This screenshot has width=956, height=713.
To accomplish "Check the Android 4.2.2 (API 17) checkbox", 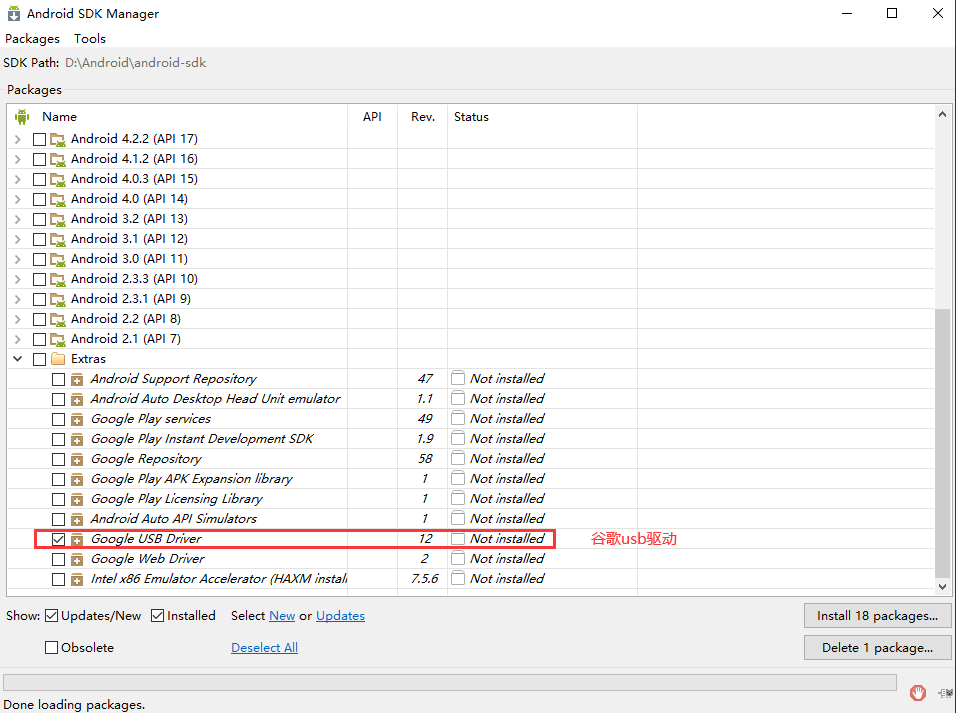I will (x=40, y=139).
